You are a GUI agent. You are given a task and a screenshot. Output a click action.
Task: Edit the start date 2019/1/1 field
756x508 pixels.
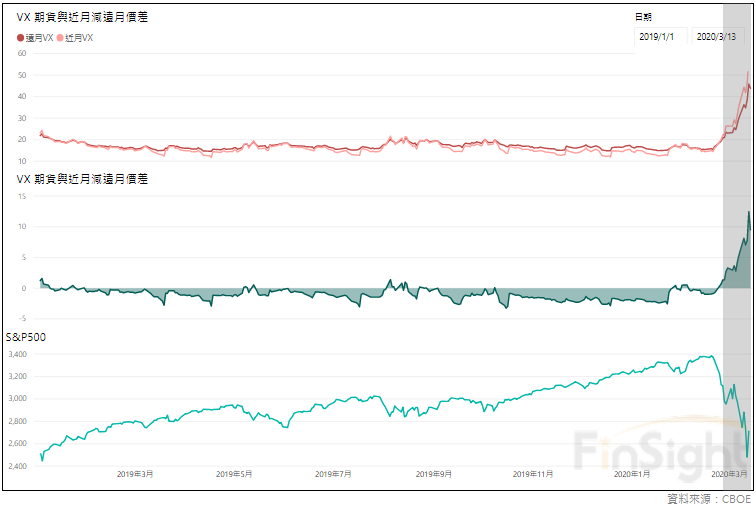coord(657,36)
